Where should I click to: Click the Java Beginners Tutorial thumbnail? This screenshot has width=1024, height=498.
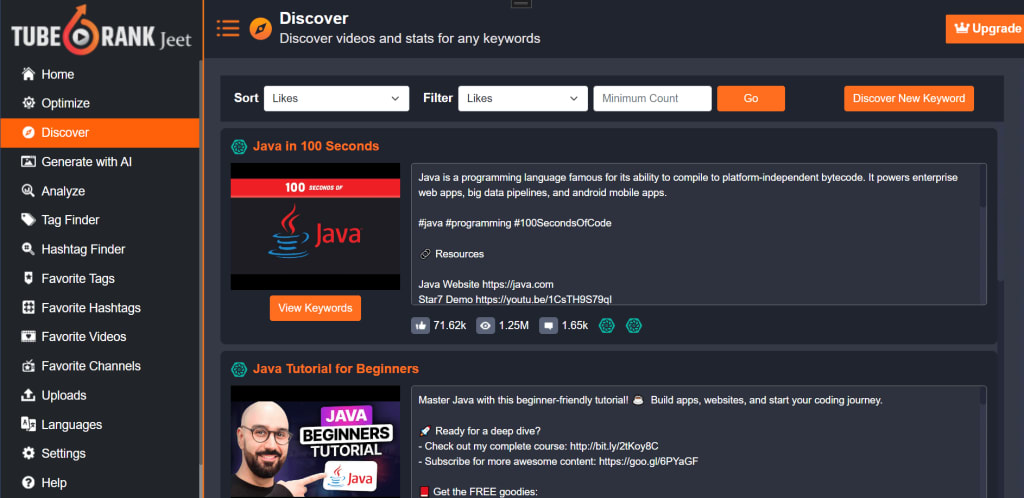pyautogui.click(x=315, y=441)
